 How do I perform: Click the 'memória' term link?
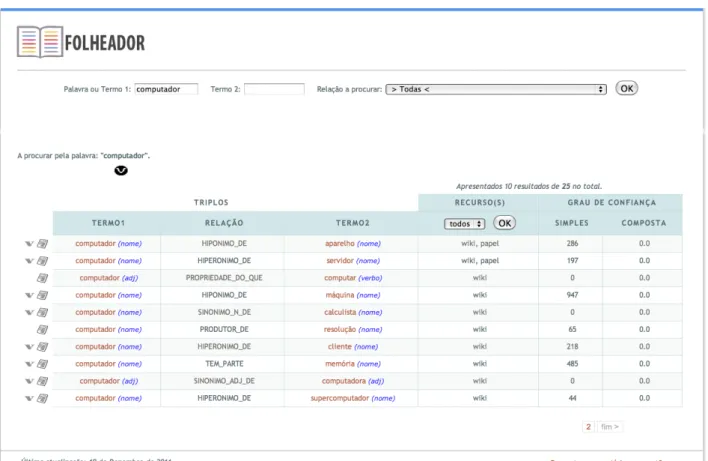pos(340,363)
